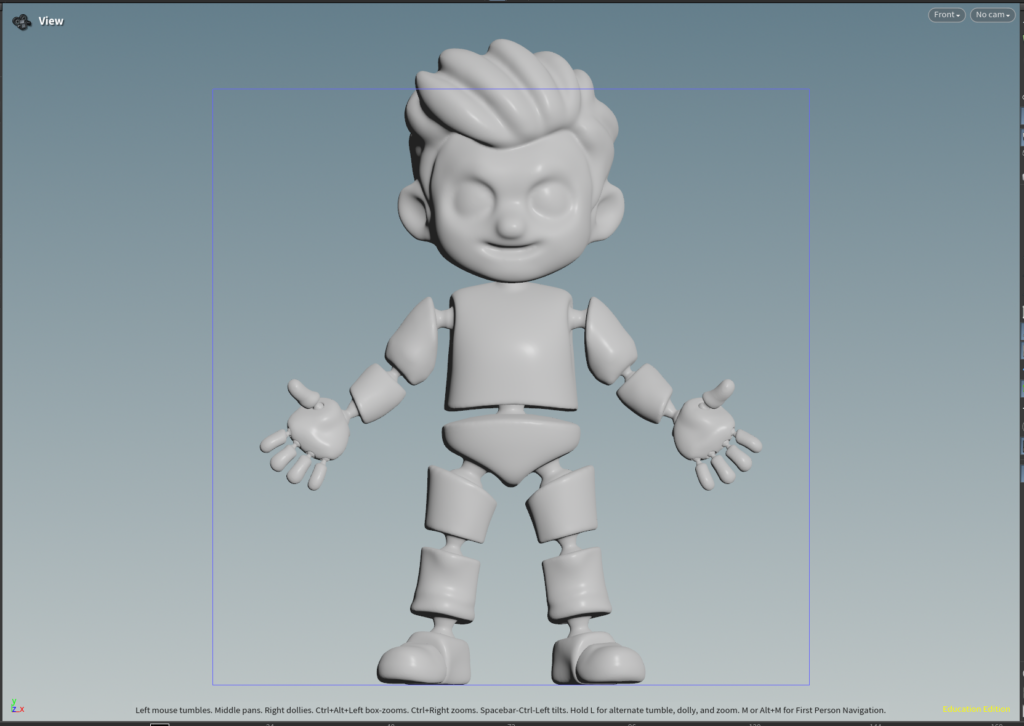Click the character's nose
1024x726 pixels.
point(510,224)
